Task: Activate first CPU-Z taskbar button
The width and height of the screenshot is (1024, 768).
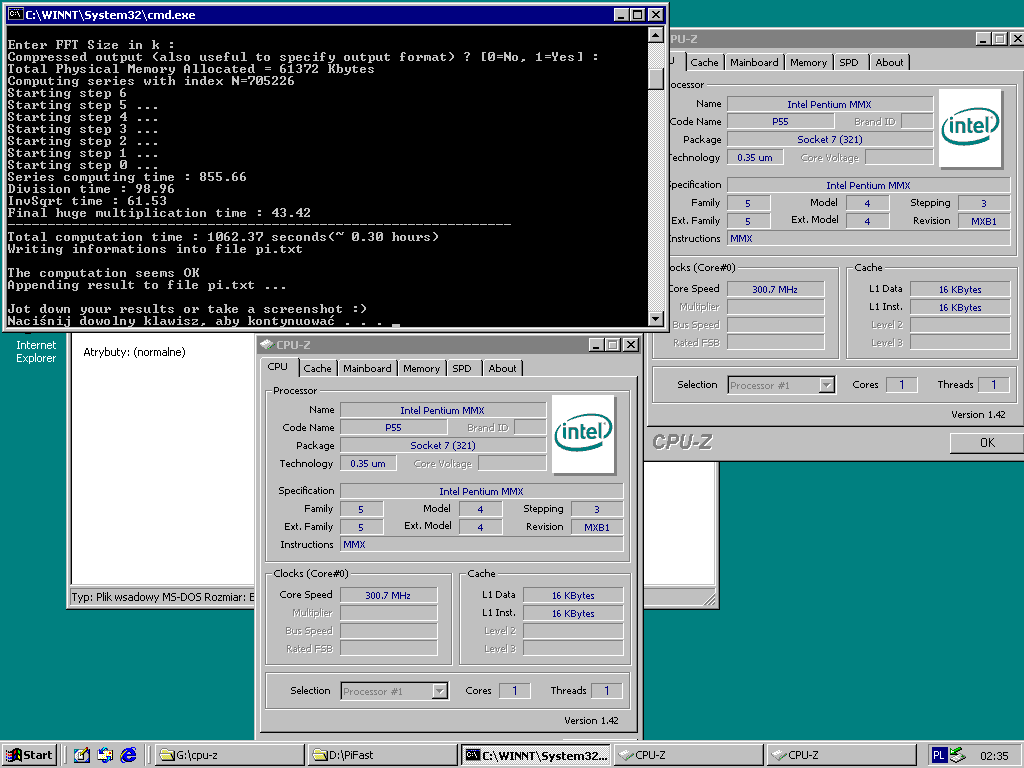Action: (689, 755)
